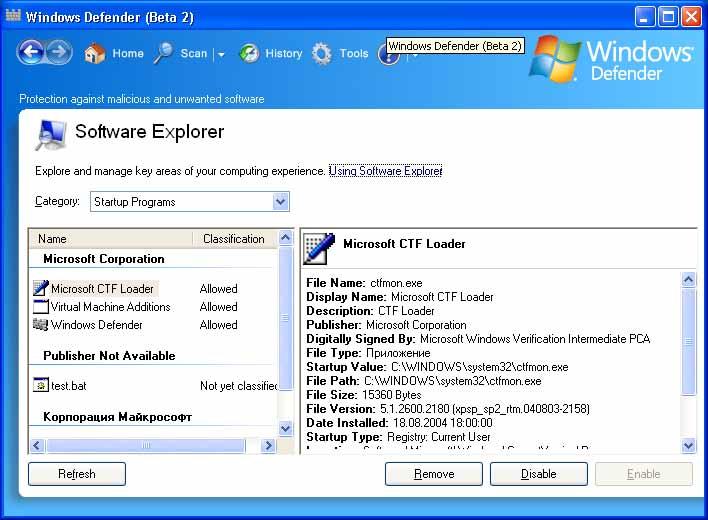Click the Software Explorer heading icon

pos(51,135)
